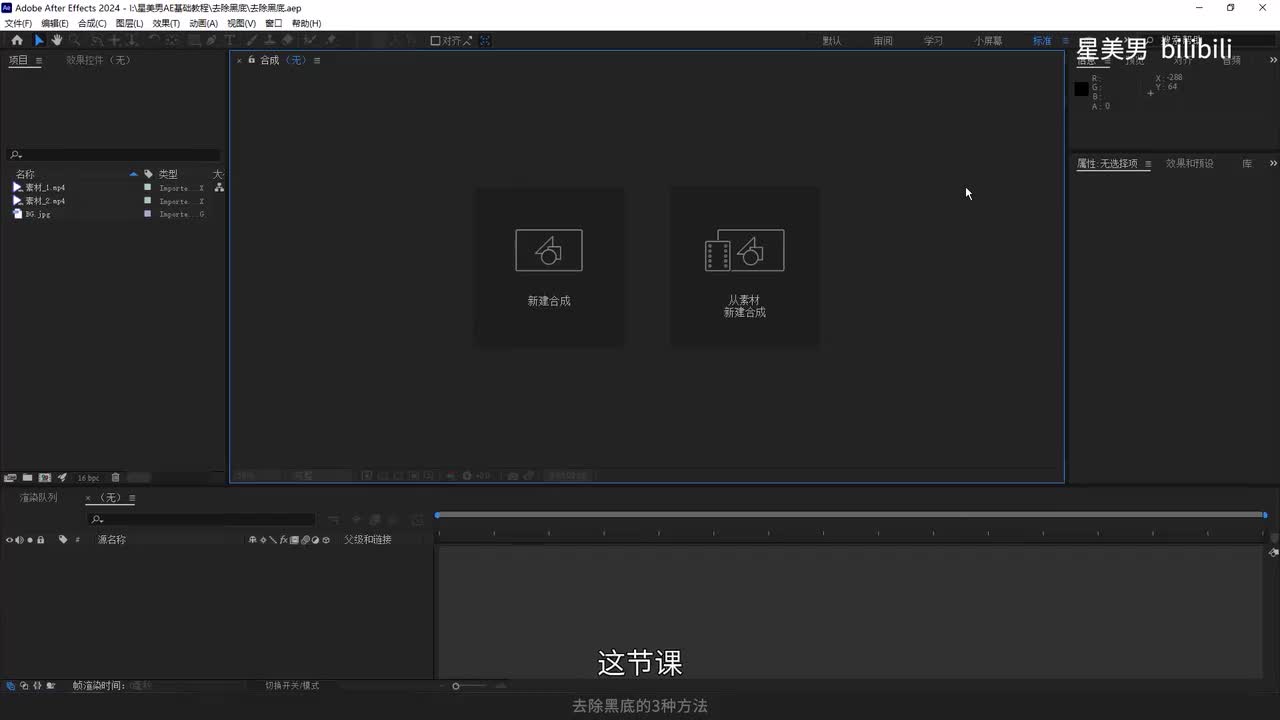Click the 3D layer switch column icon

point(326,540)
